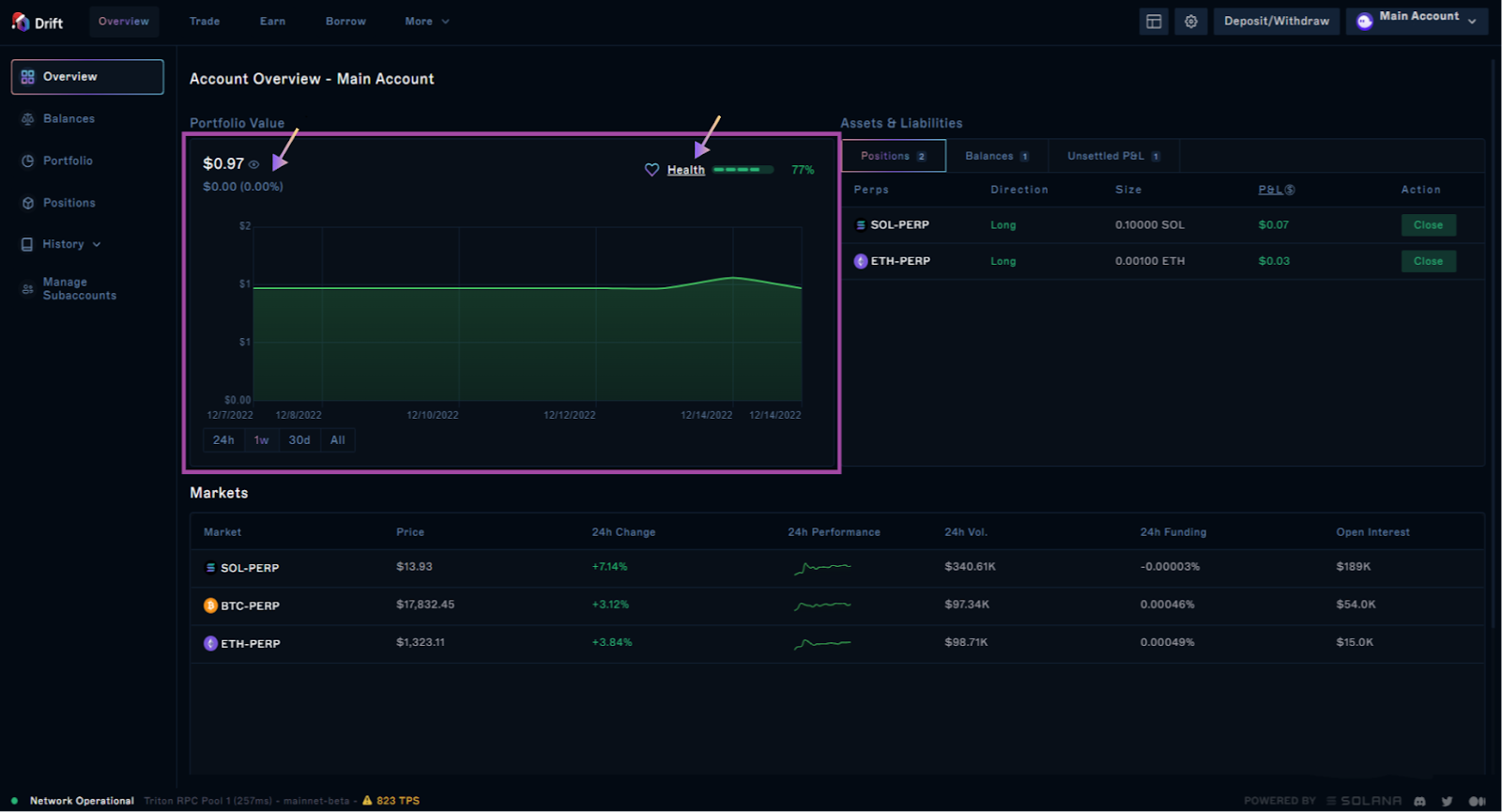Viewport: 1502px width, 812px height.
Task: Switch chart range to All
Action: pyautogui.click(x=338, y=440)
